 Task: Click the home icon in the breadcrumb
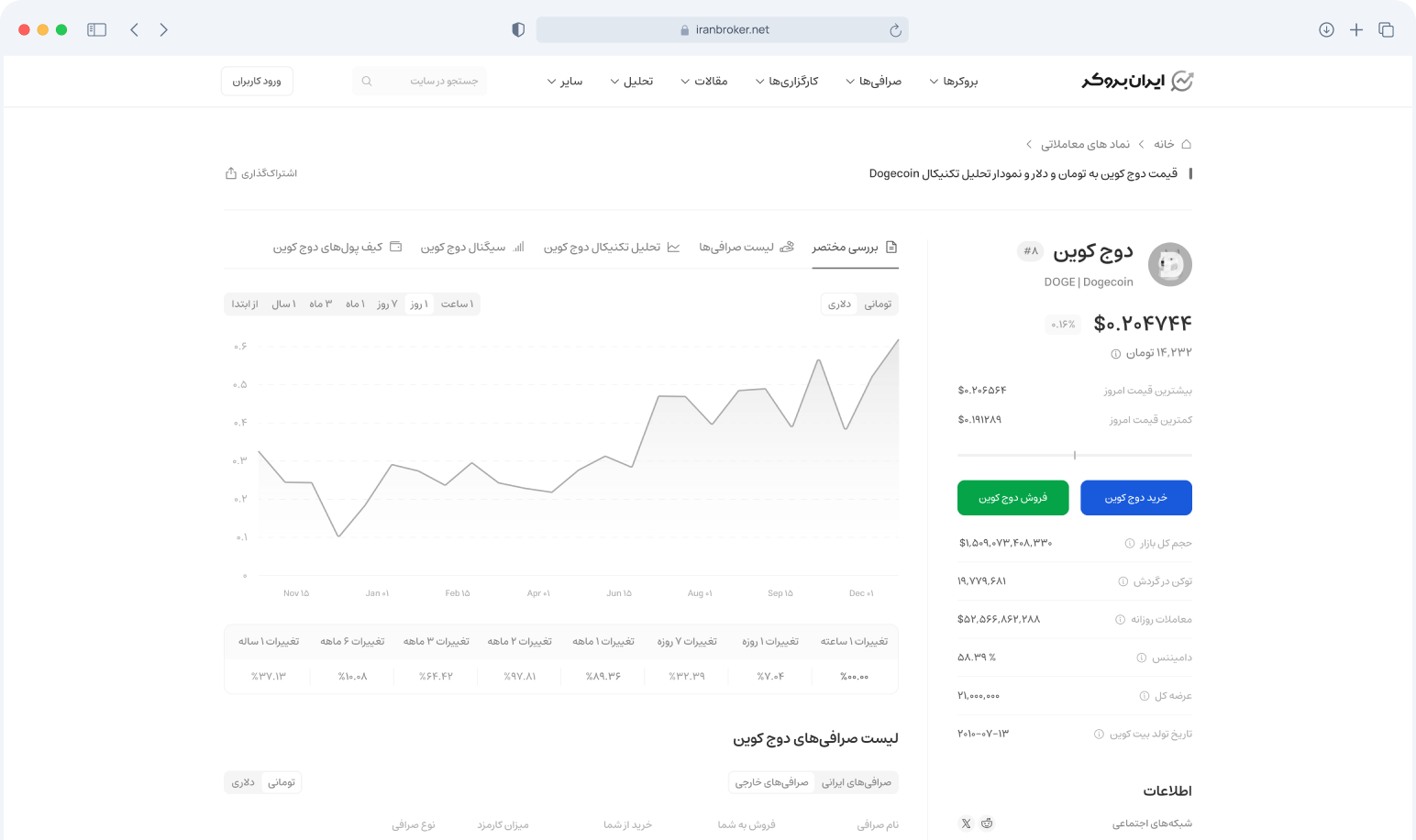click(x=1186, y=144)
